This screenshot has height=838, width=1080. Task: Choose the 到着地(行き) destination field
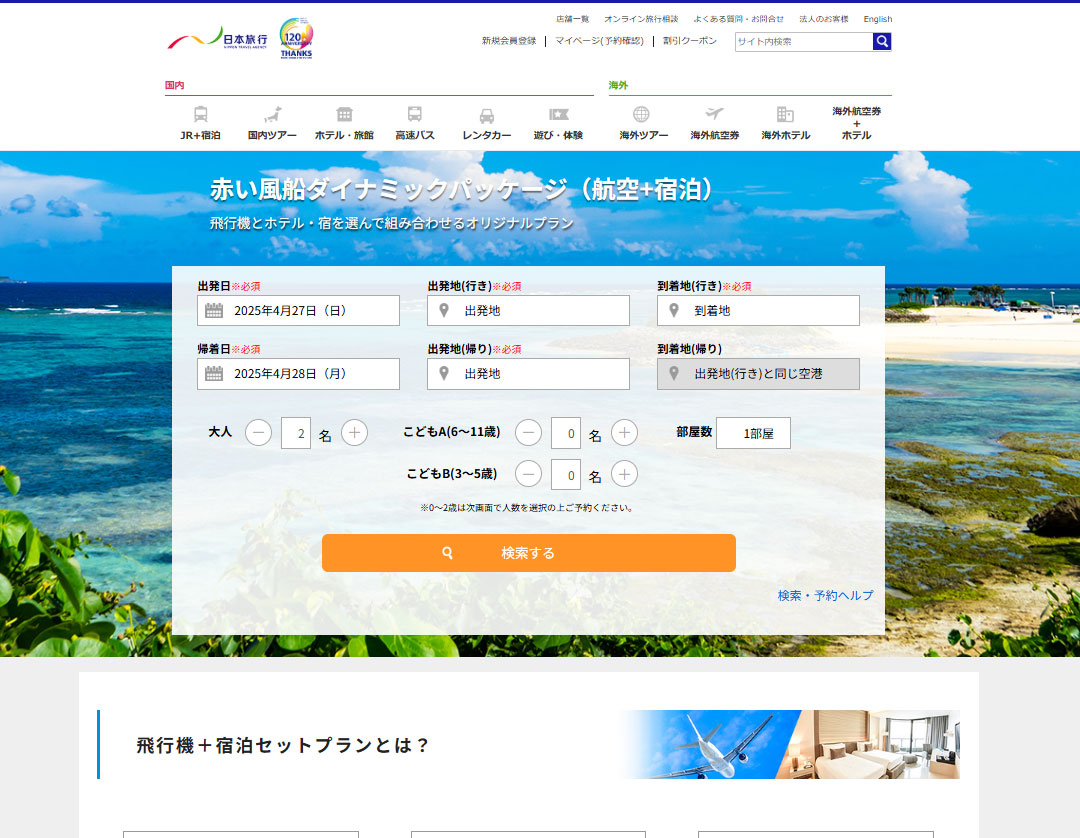coord(758,311)
